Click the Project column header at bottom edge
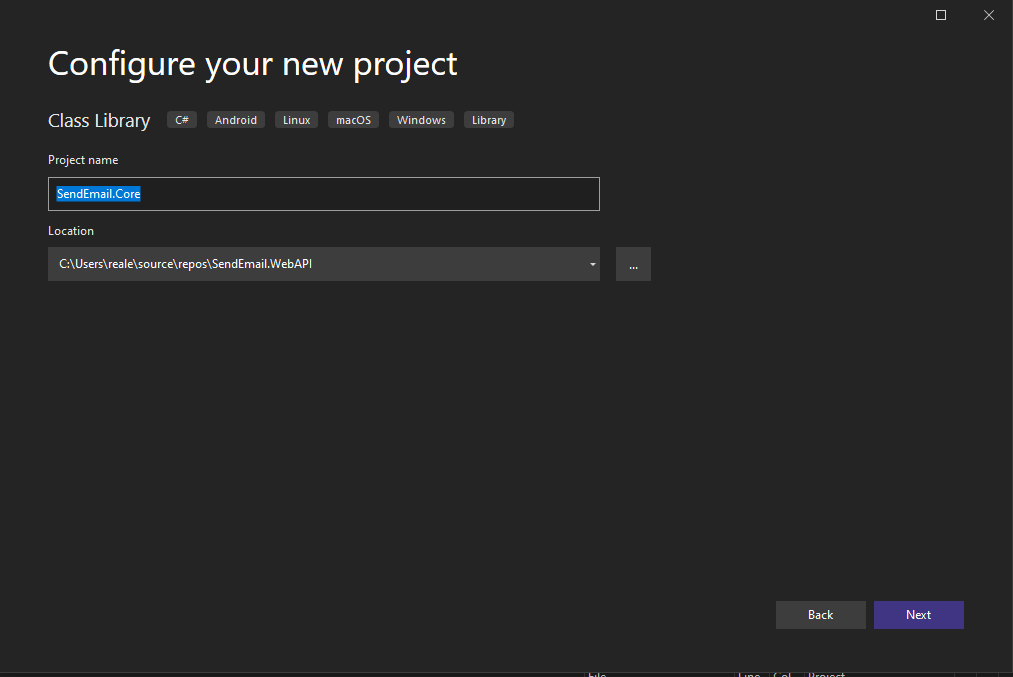 click(827, 674)
